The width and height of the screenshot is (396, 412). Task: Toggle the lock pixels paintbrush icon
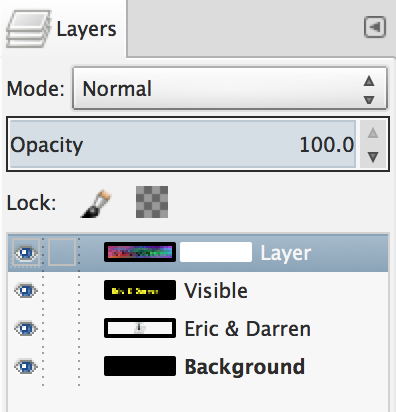[x=96, y=204]
